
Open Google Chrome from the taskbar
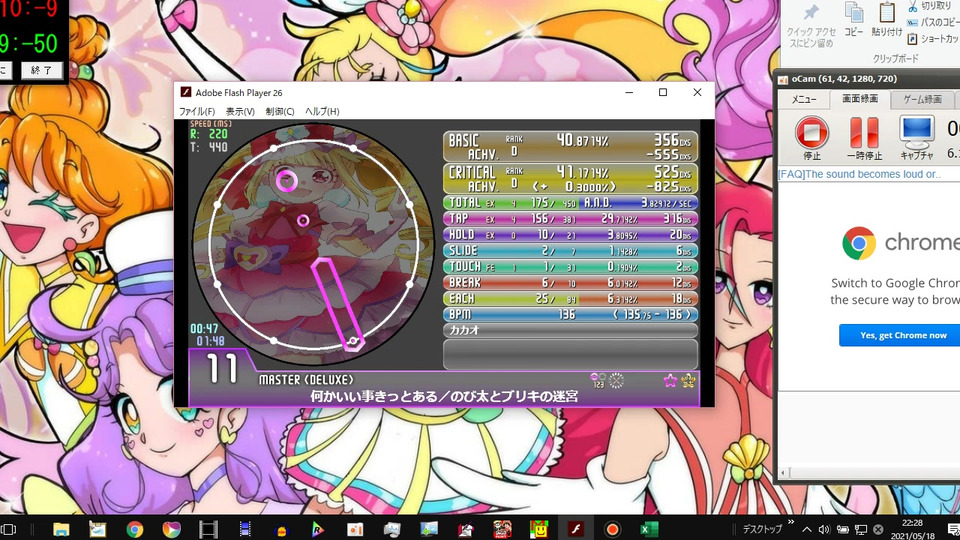click(x=135, y=529)
